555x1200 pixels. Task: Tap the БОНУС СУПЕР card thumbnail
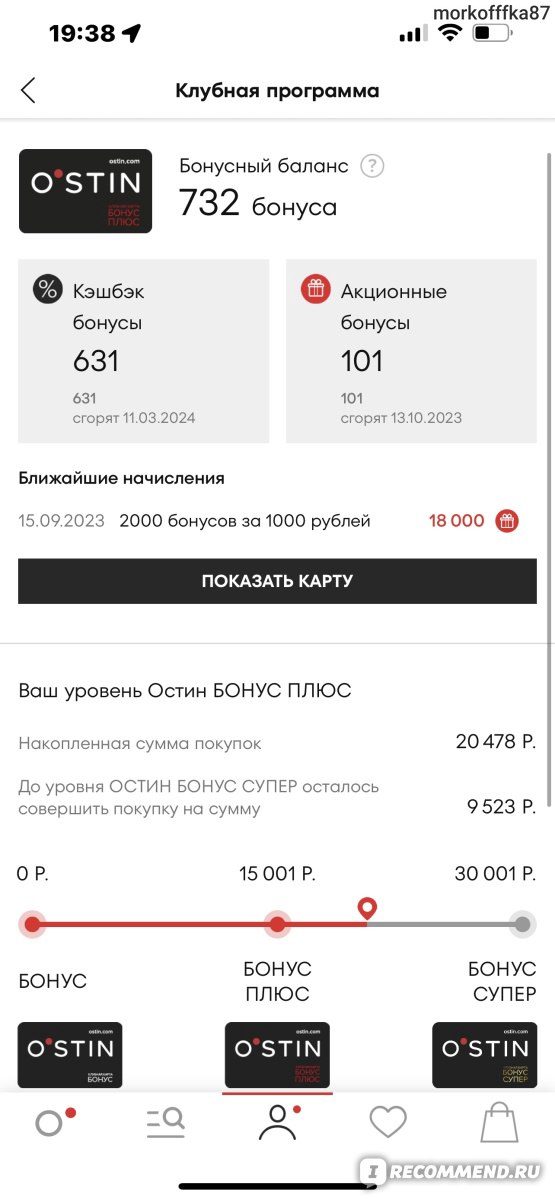pos(484,1055)
